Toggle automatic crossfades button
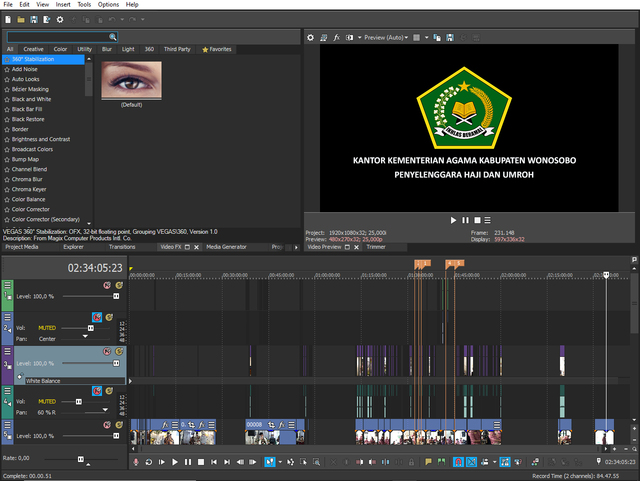640x481 pixels. [x=471, y=462]
